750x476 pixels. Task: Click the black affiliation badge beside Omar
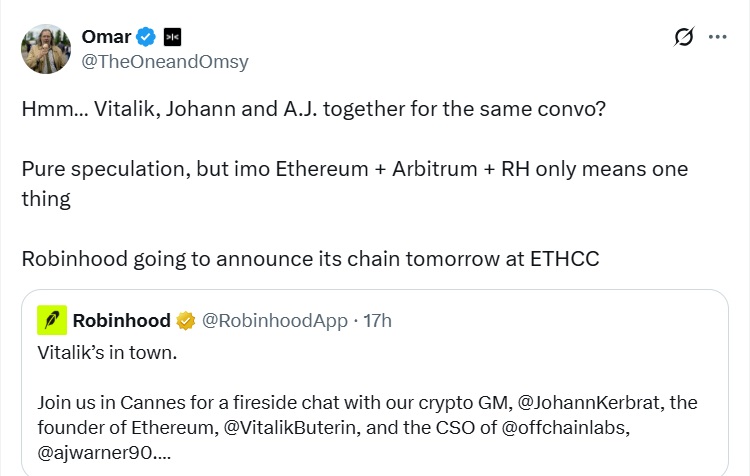click(x=173, y=37)
